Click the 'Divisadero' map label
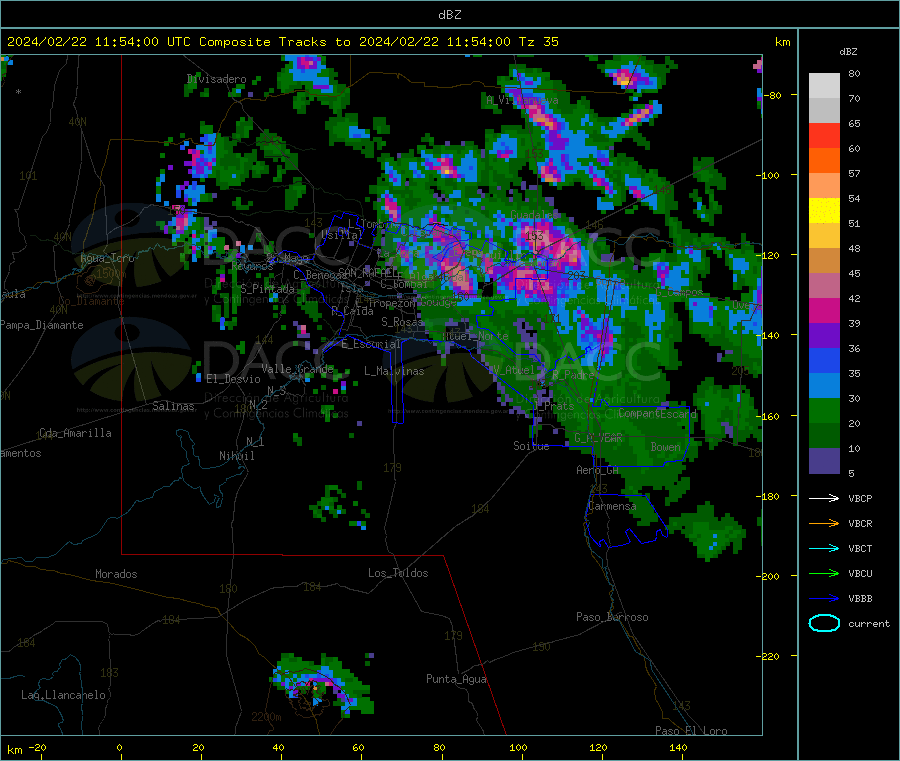This screenshot has width=900, height=761. [x=216, y=79]
